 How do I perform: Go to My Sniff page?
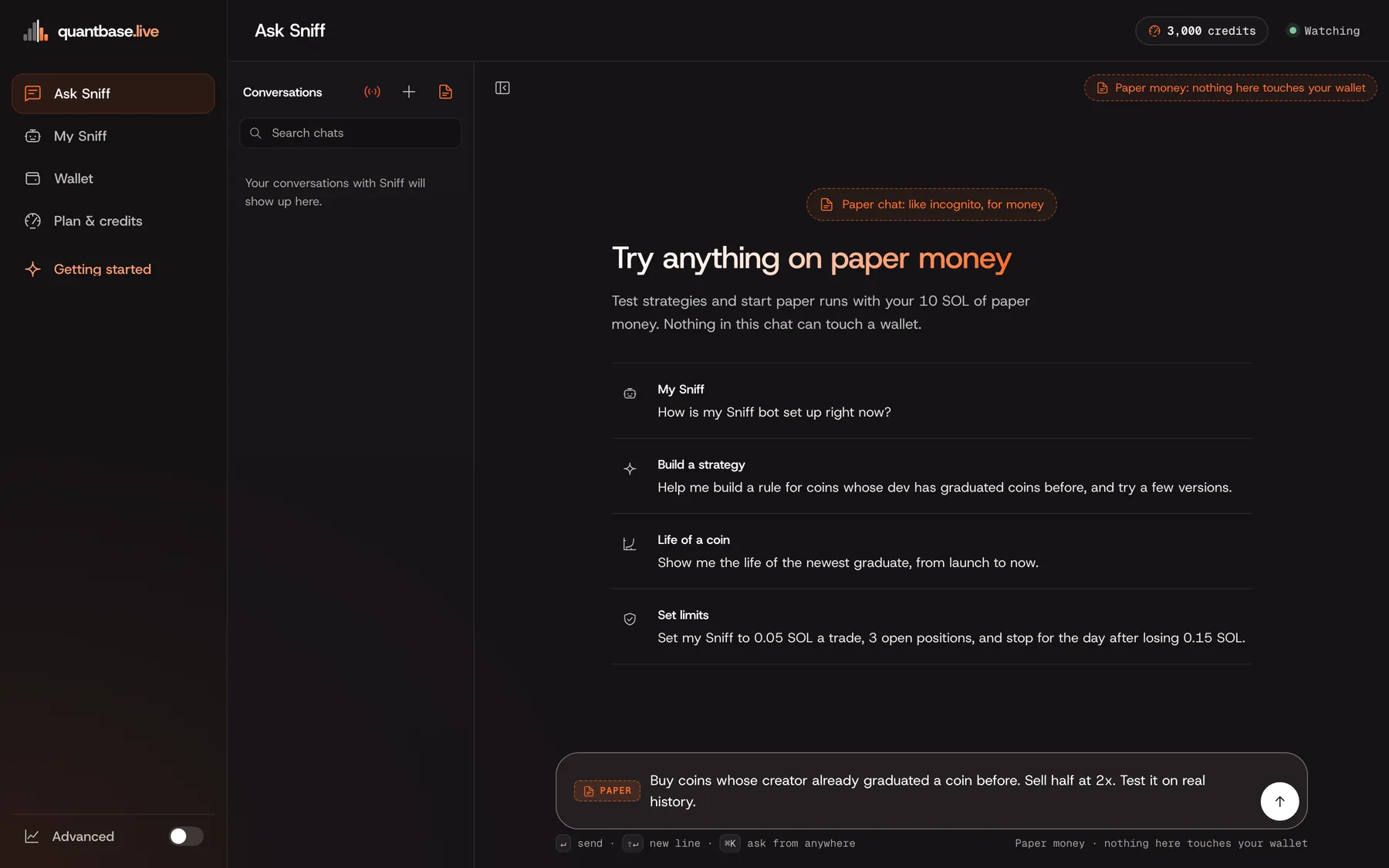113,136
